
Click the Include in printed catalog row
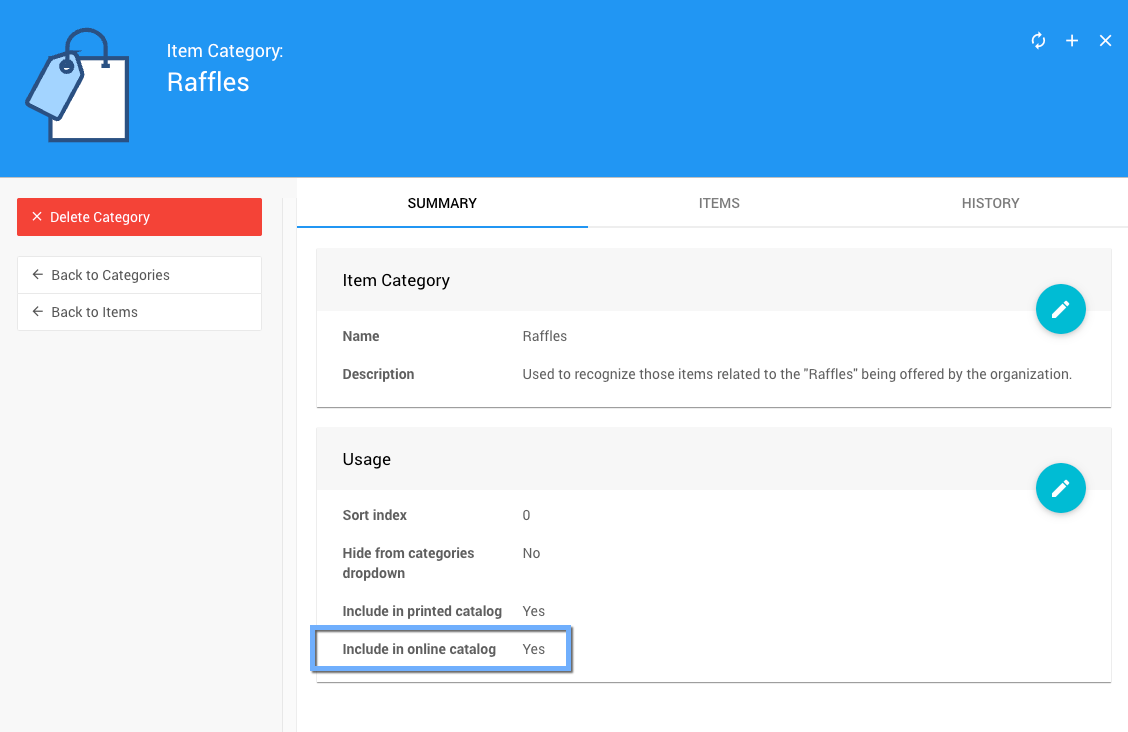(444, 611)
